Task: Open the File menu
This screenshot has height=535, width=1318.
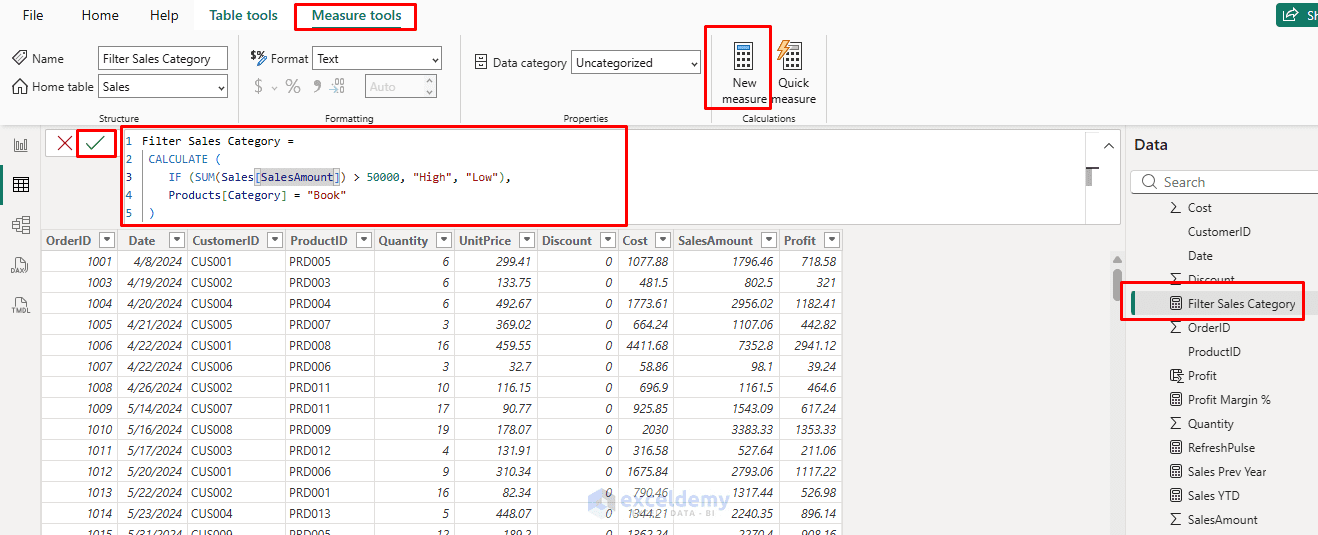Action: (x=33, y=15)
